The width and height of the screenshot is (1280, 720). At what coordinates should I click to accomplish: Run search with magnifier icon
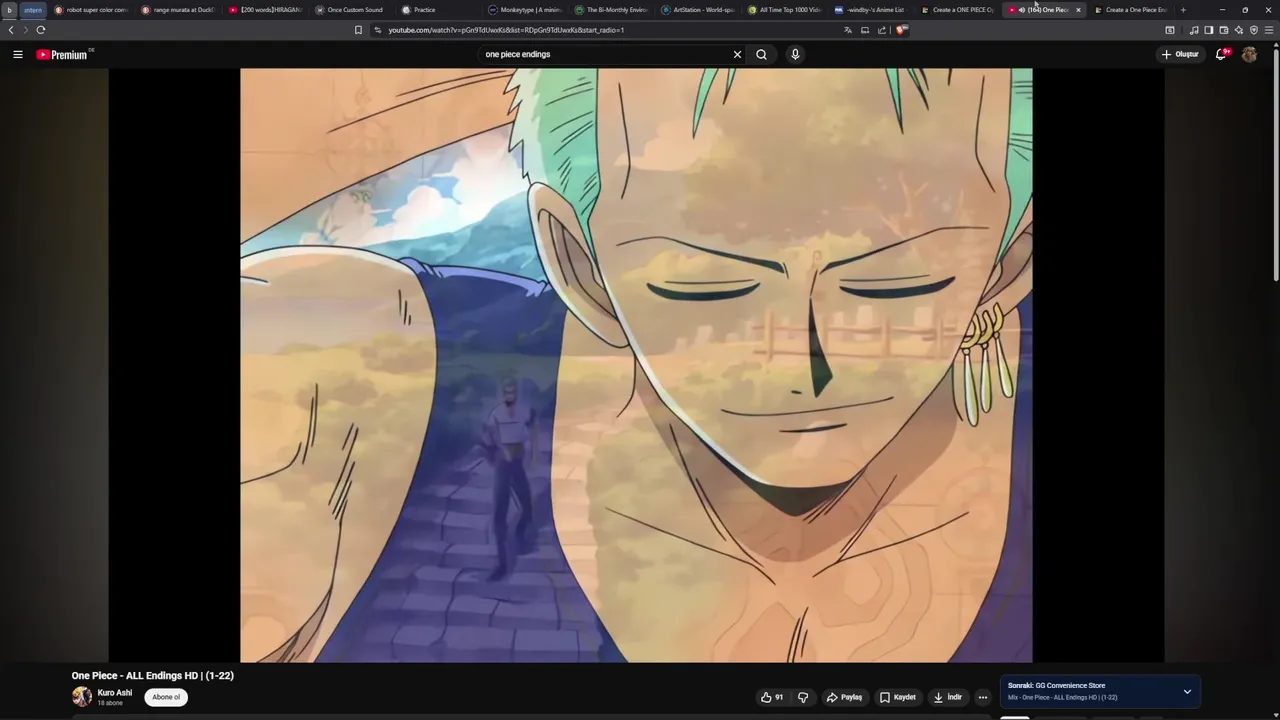(761, 54)
